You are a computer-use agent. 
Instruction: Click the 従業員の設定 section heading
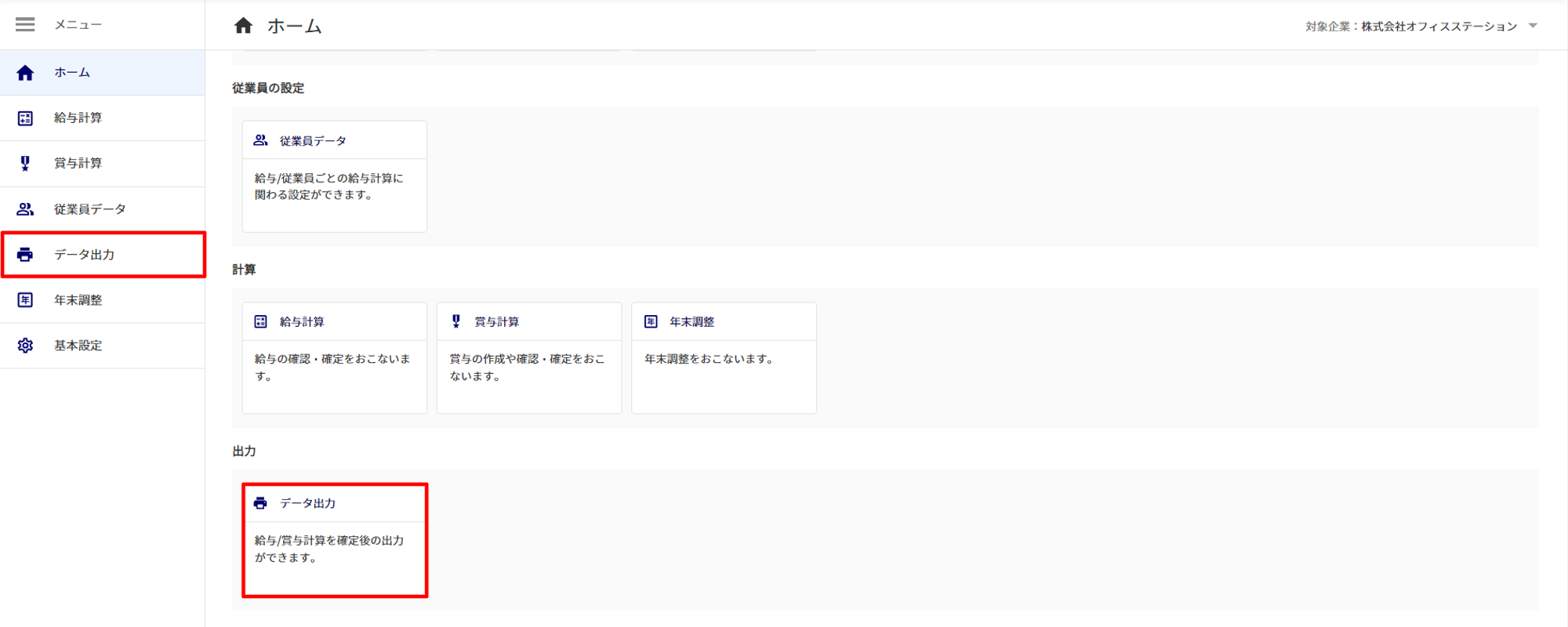pos(268,88)
